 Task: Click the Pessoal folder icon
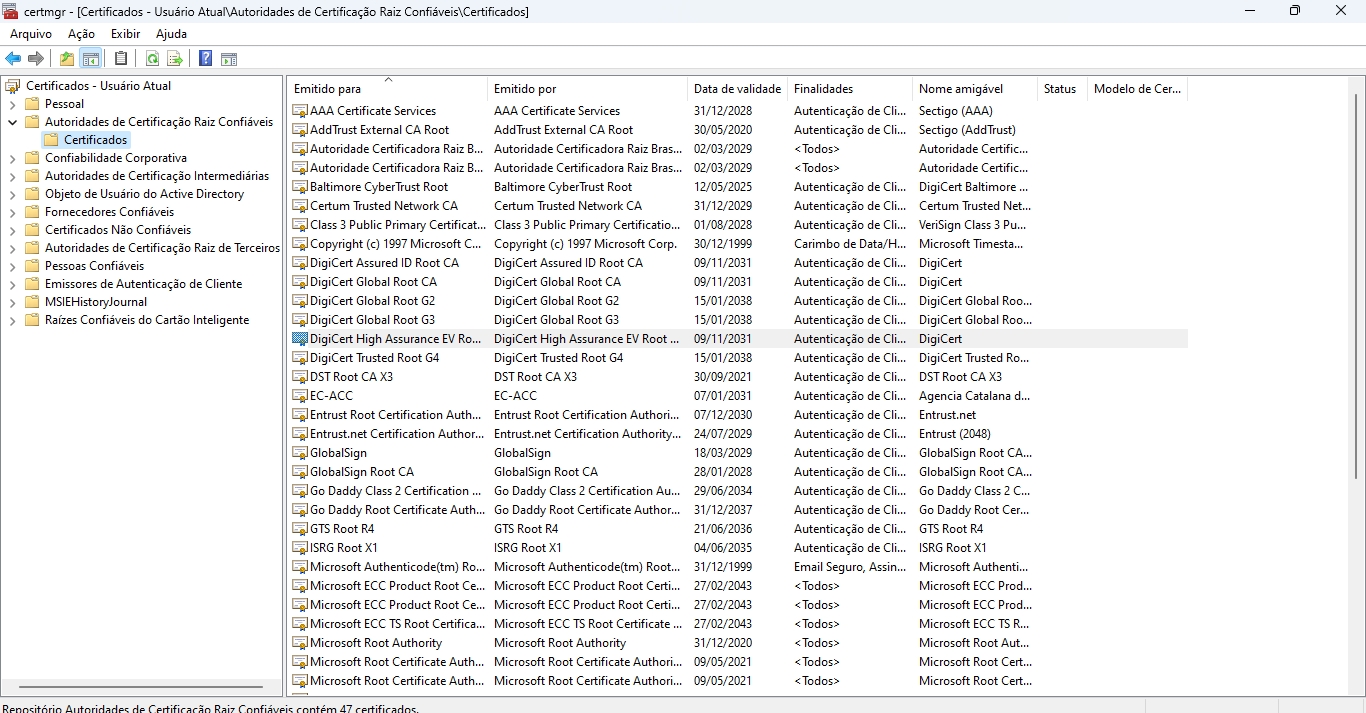[x=32, y=104]
